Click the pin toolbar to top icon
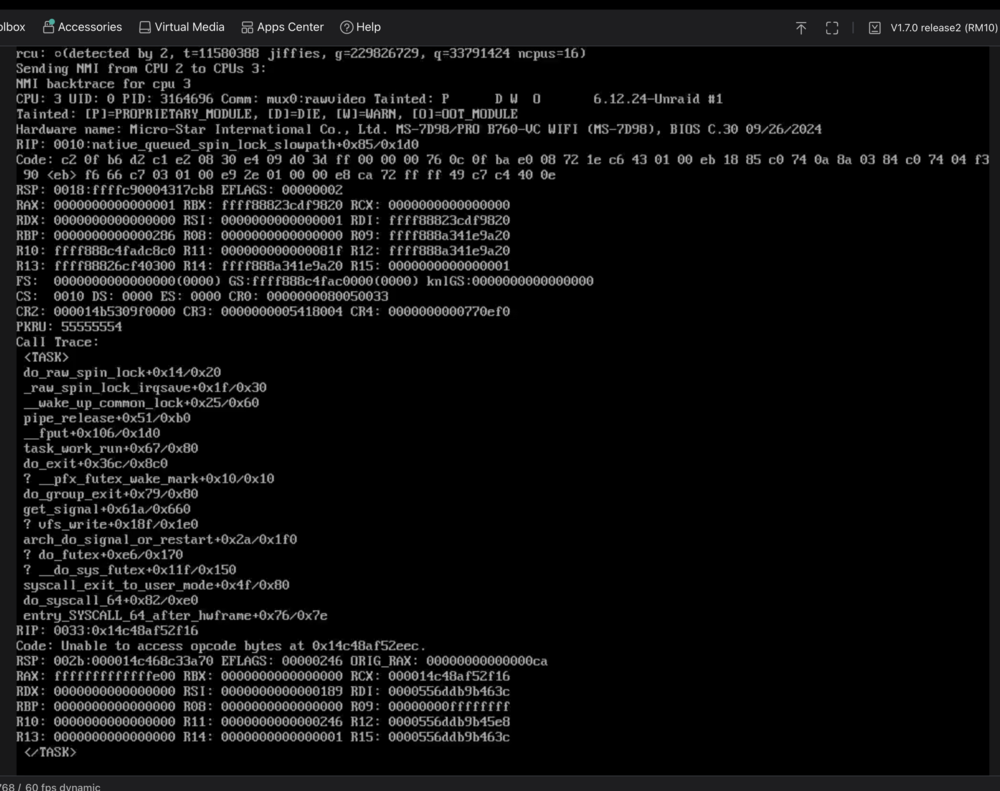Viewport: 1000px width, 791px height. click(x=801, y=28)
